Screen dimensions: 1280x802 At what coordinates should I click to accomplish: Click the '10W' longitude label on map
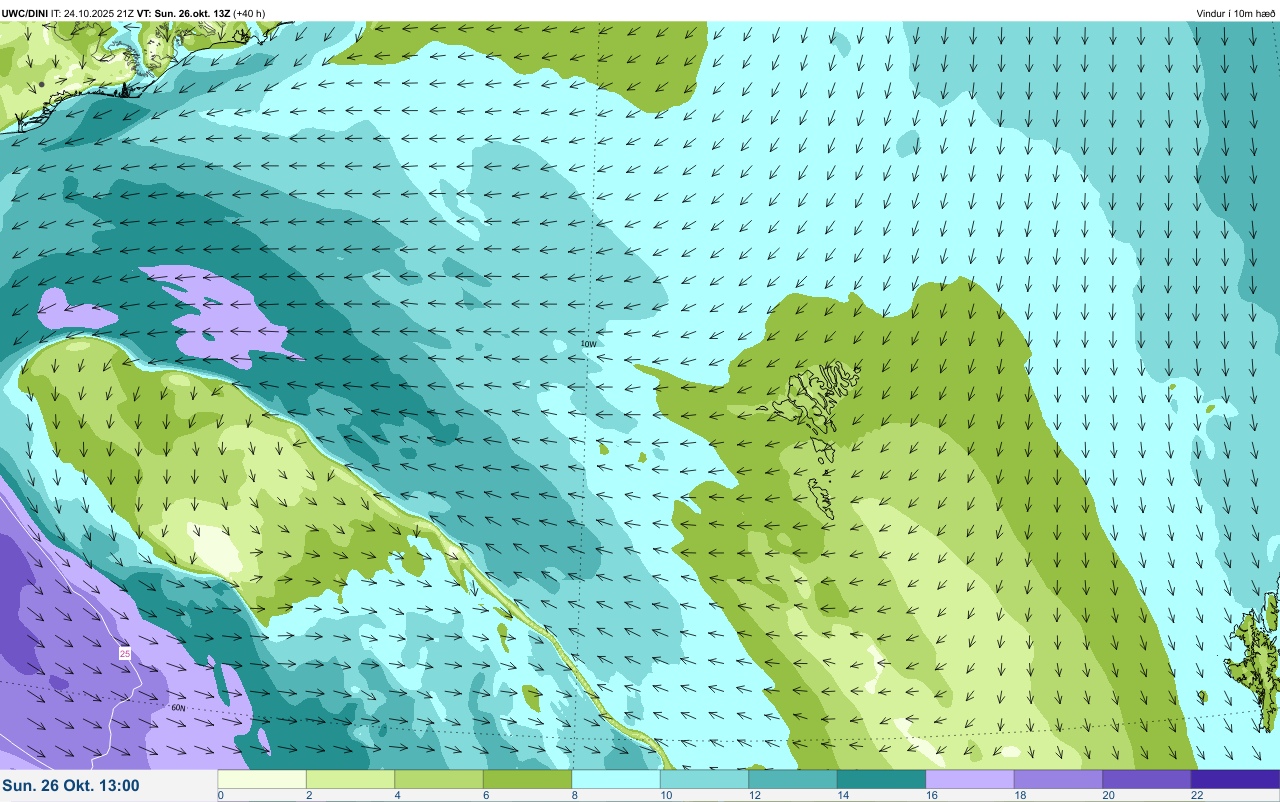(589, 344)
